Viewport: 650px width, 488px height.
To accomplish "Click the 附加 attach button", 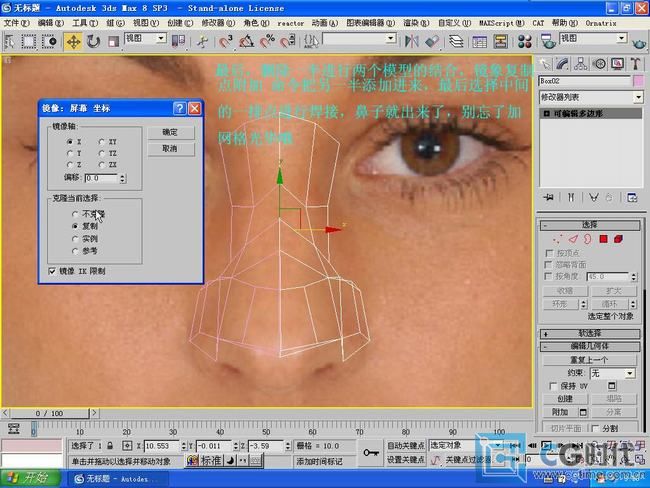I will coord(560,412).
